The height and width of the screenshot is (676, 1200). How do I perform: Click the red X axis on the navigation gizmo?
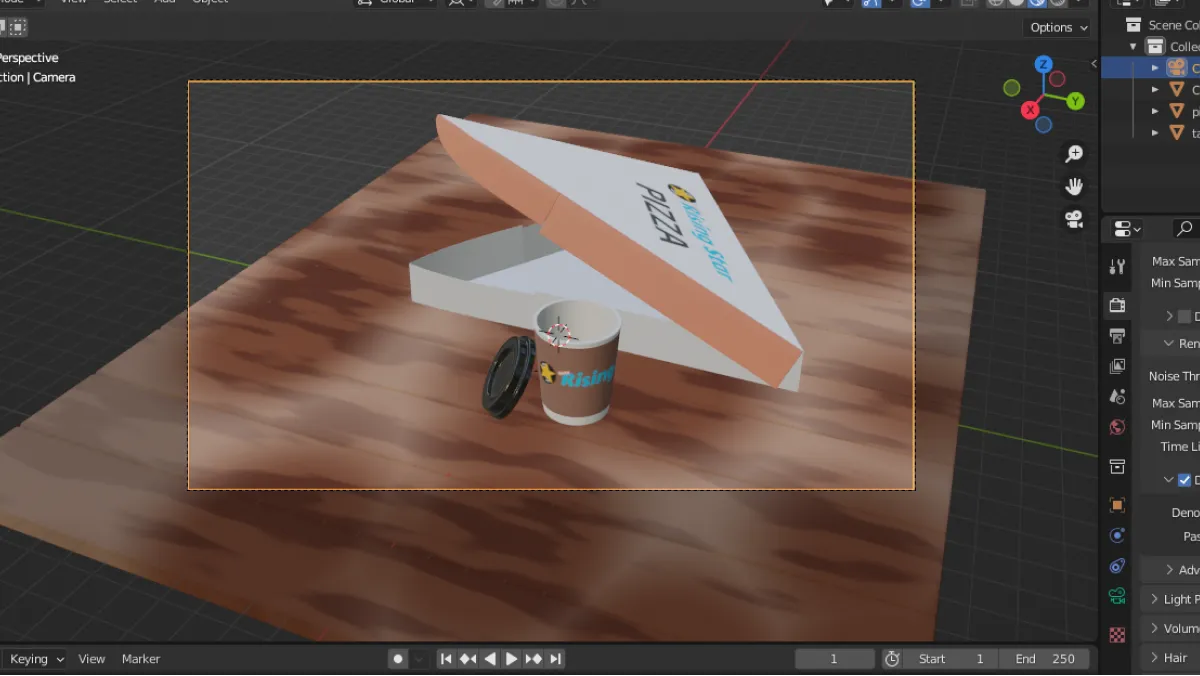click(1030, 110)
